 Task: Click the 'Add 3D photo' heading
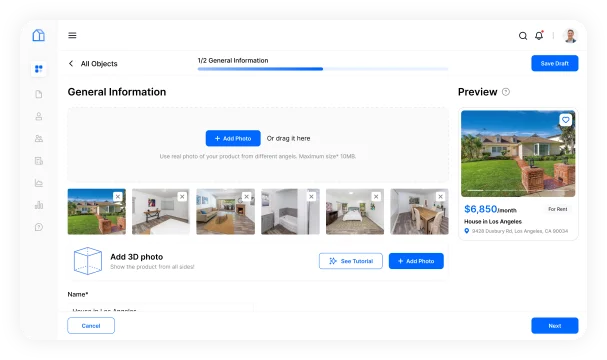tap(137, 257)
